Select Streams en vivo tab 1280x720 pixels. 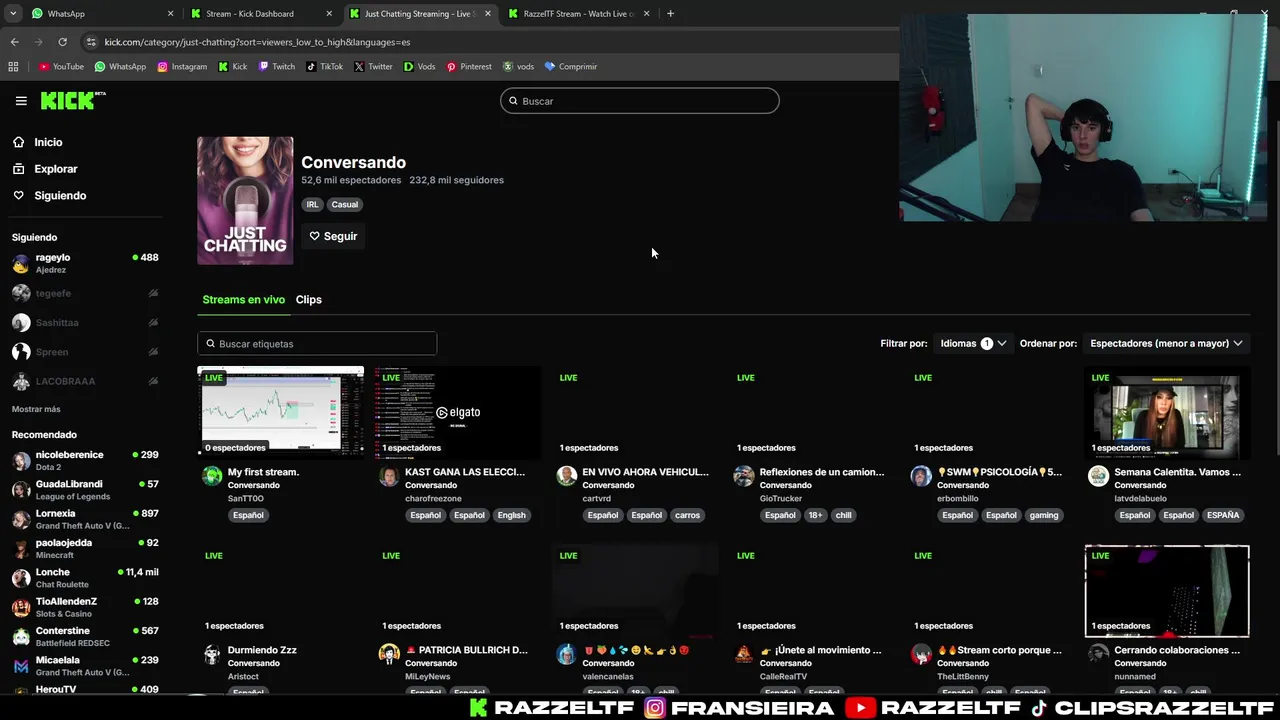(243, 299)
